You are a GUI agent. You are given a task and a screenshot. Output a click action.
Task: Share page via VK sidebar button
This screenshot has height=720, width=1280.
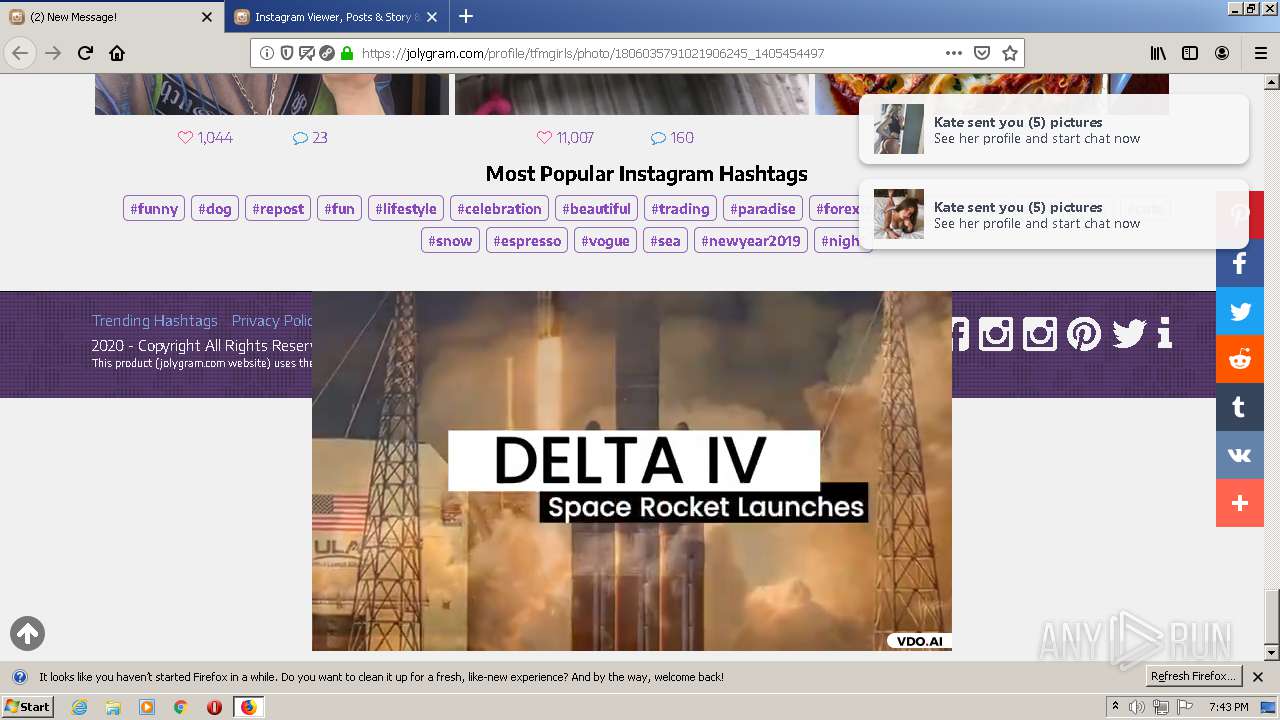coord(1240,455)
